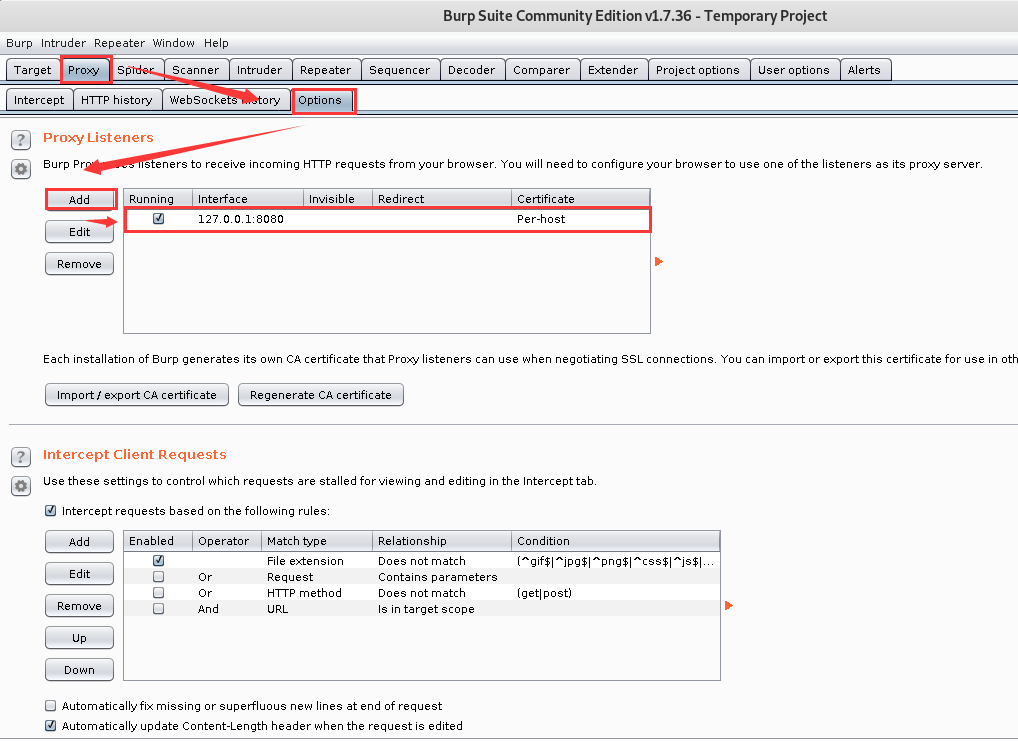Open Intercept Client Requests gear menu

tap(21, 486)
